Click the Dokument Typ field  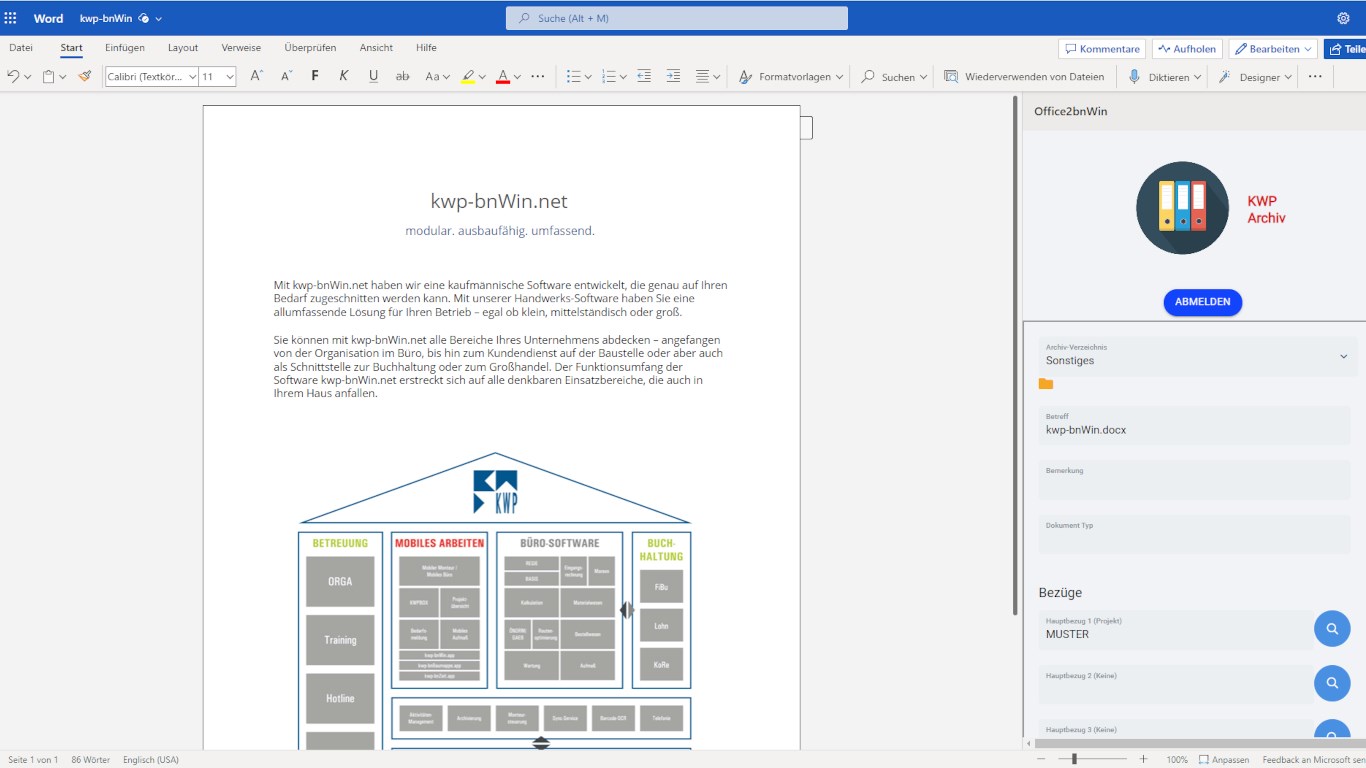pos(1194,534)
